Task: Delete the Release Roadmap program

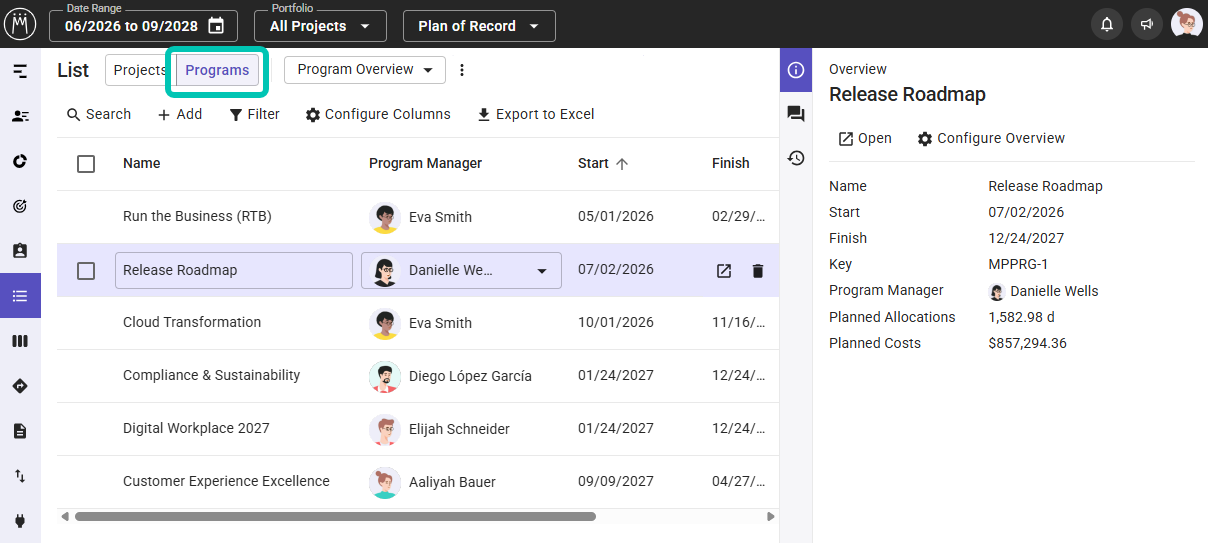Action: point(758,271)
